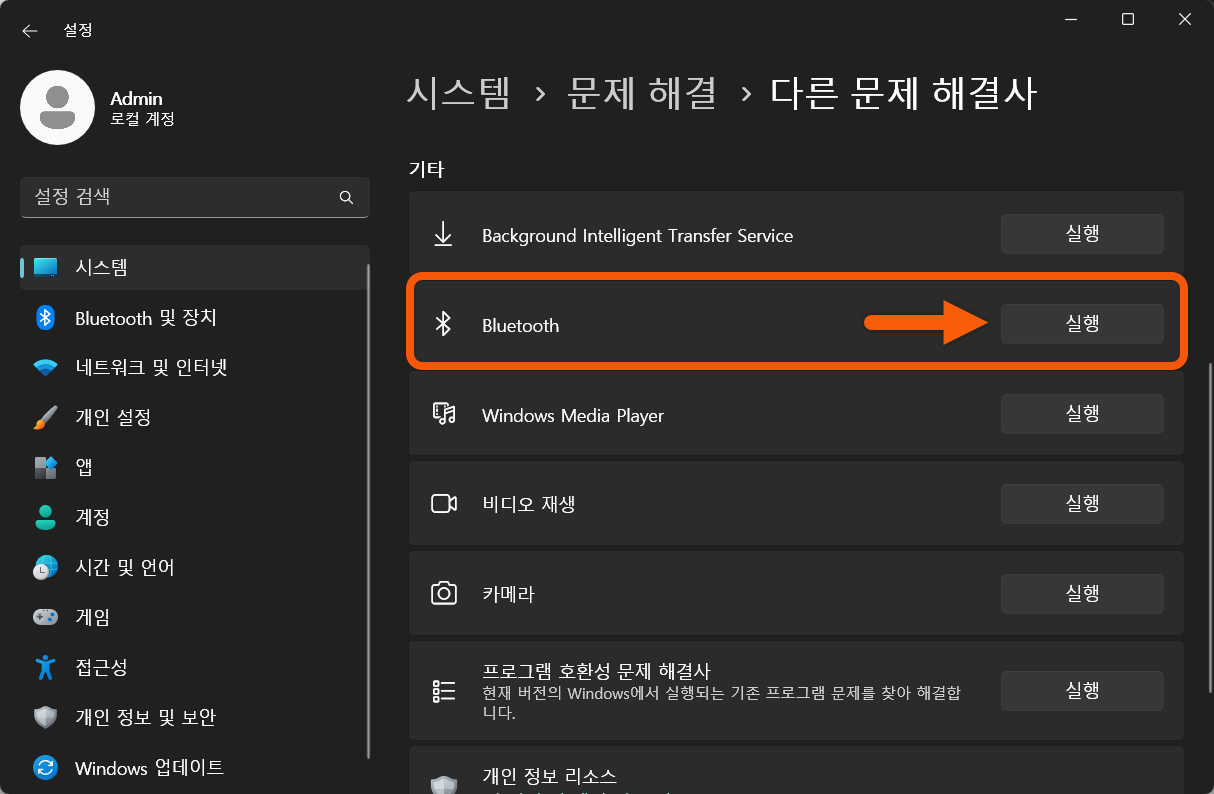Navigate to 시스템 in the breadcrumb

(x=459, y=93)
